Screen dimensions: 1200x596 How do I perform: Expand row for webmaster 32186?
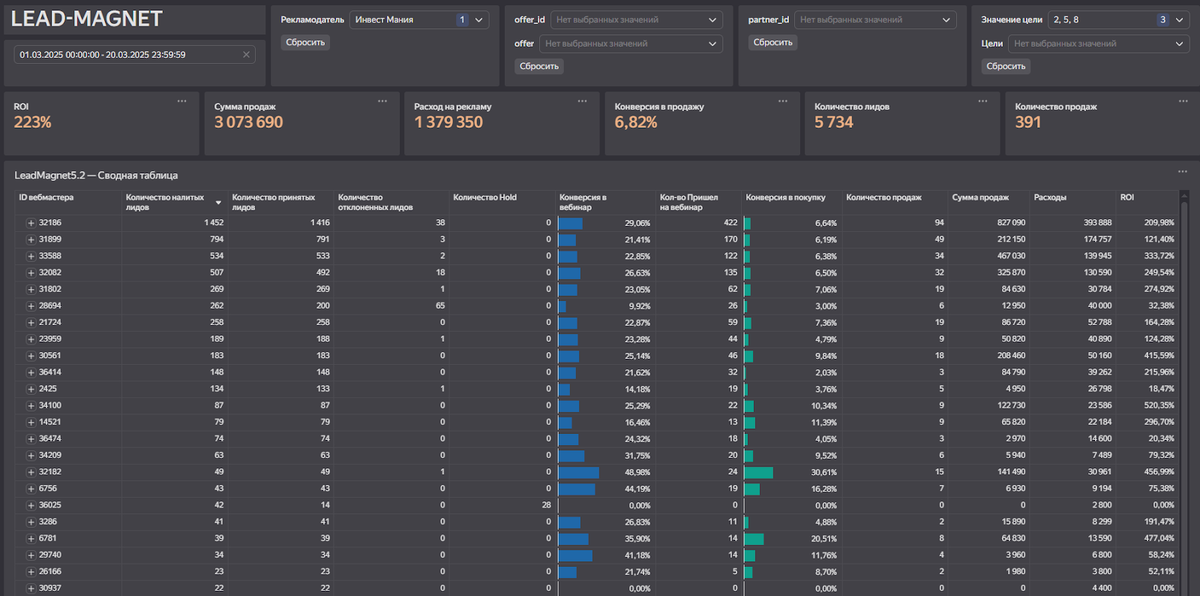(x=30, y=222)
